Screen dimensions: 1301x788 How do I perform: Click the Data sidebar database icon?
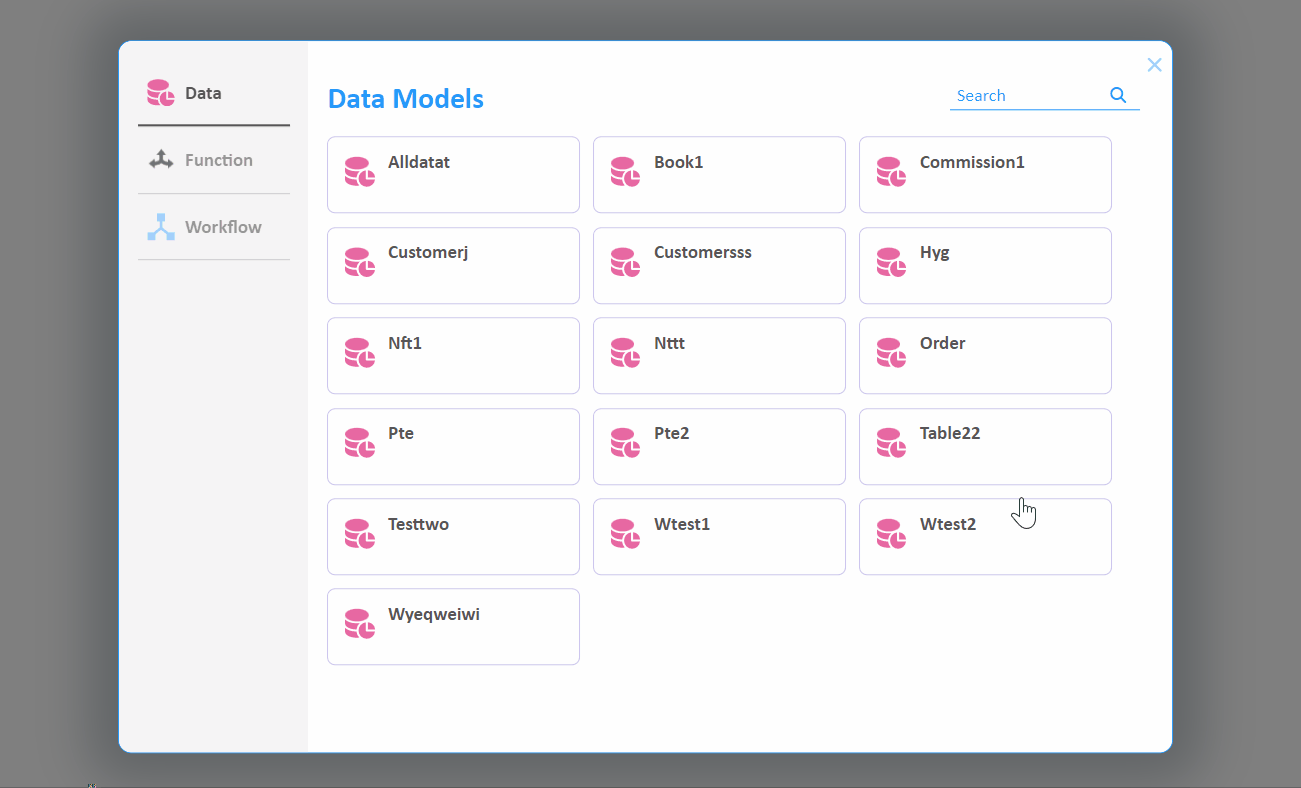(x=161, y=93)
